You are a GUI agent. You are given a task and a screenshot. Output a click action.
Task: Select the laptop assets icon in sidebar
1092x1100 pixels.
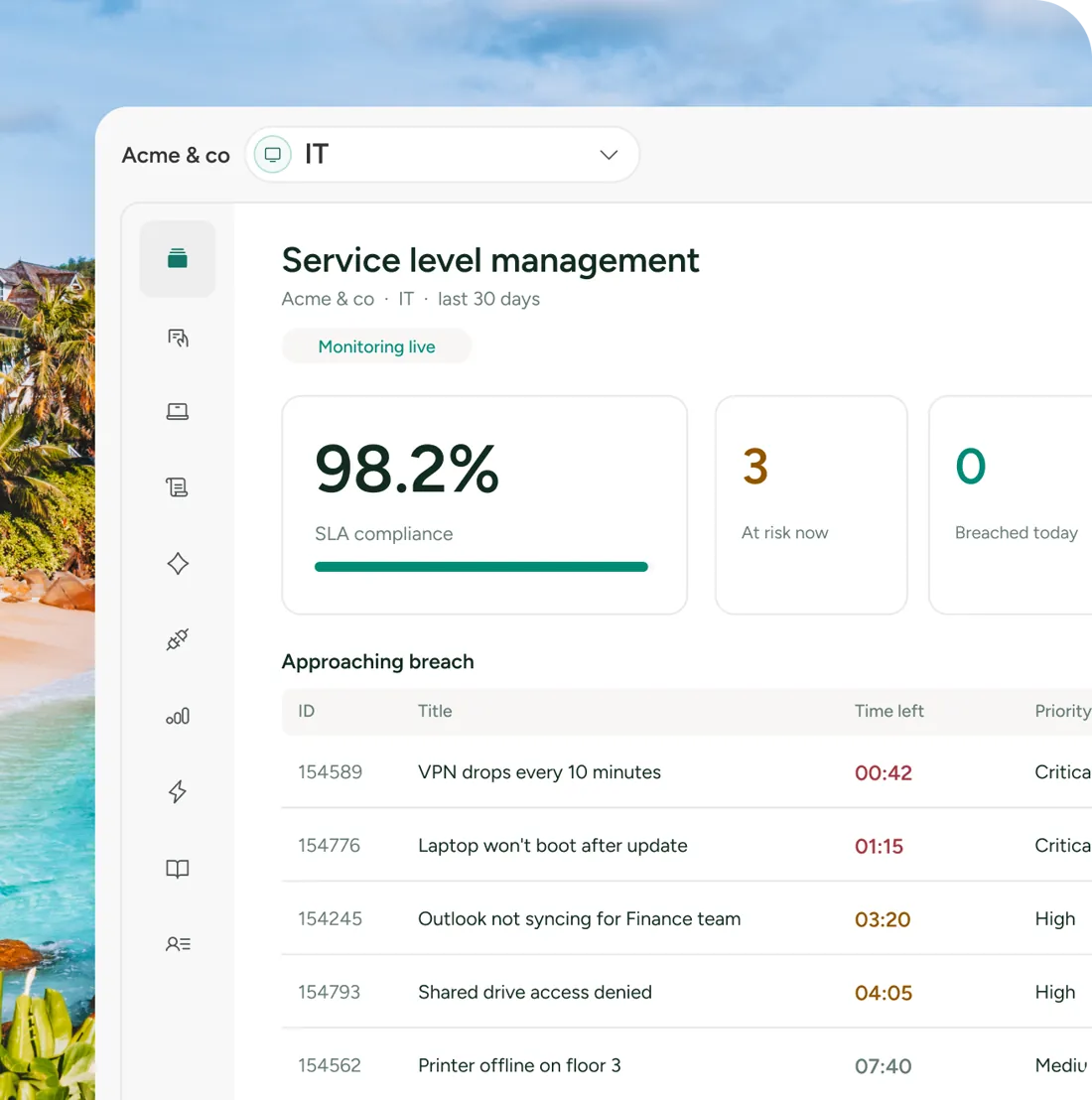click(178, 411)
